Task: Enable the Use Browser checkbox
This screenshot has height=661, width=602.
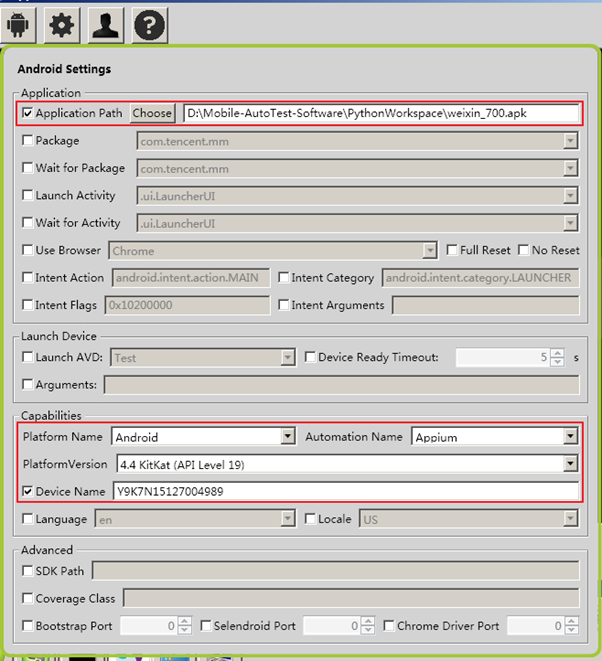Action: pyautogui.click(x=28, y=250)
